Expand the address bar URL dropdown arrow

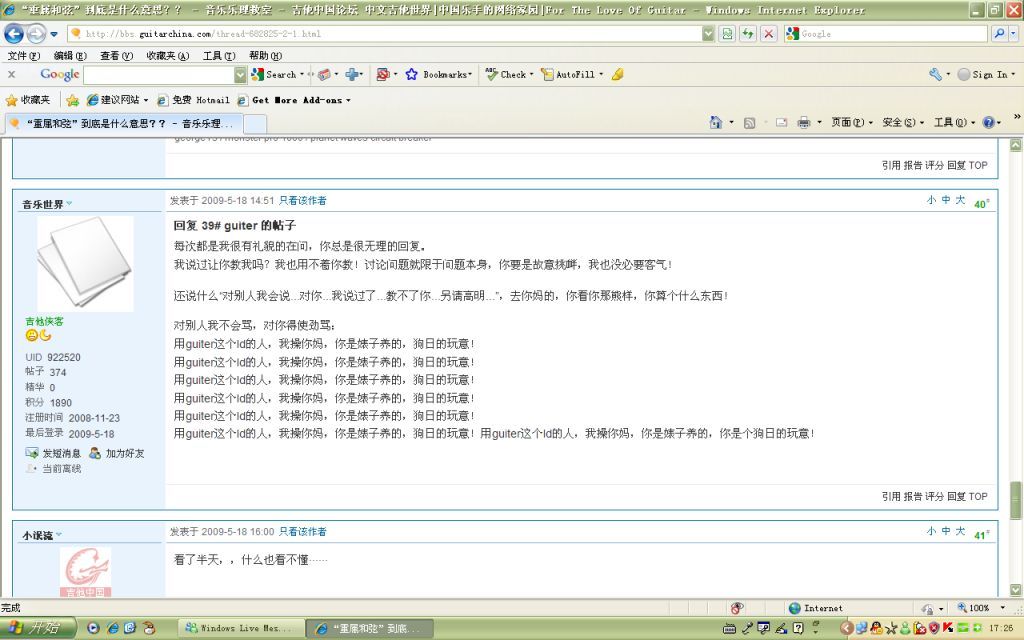[x=708, y=33]
